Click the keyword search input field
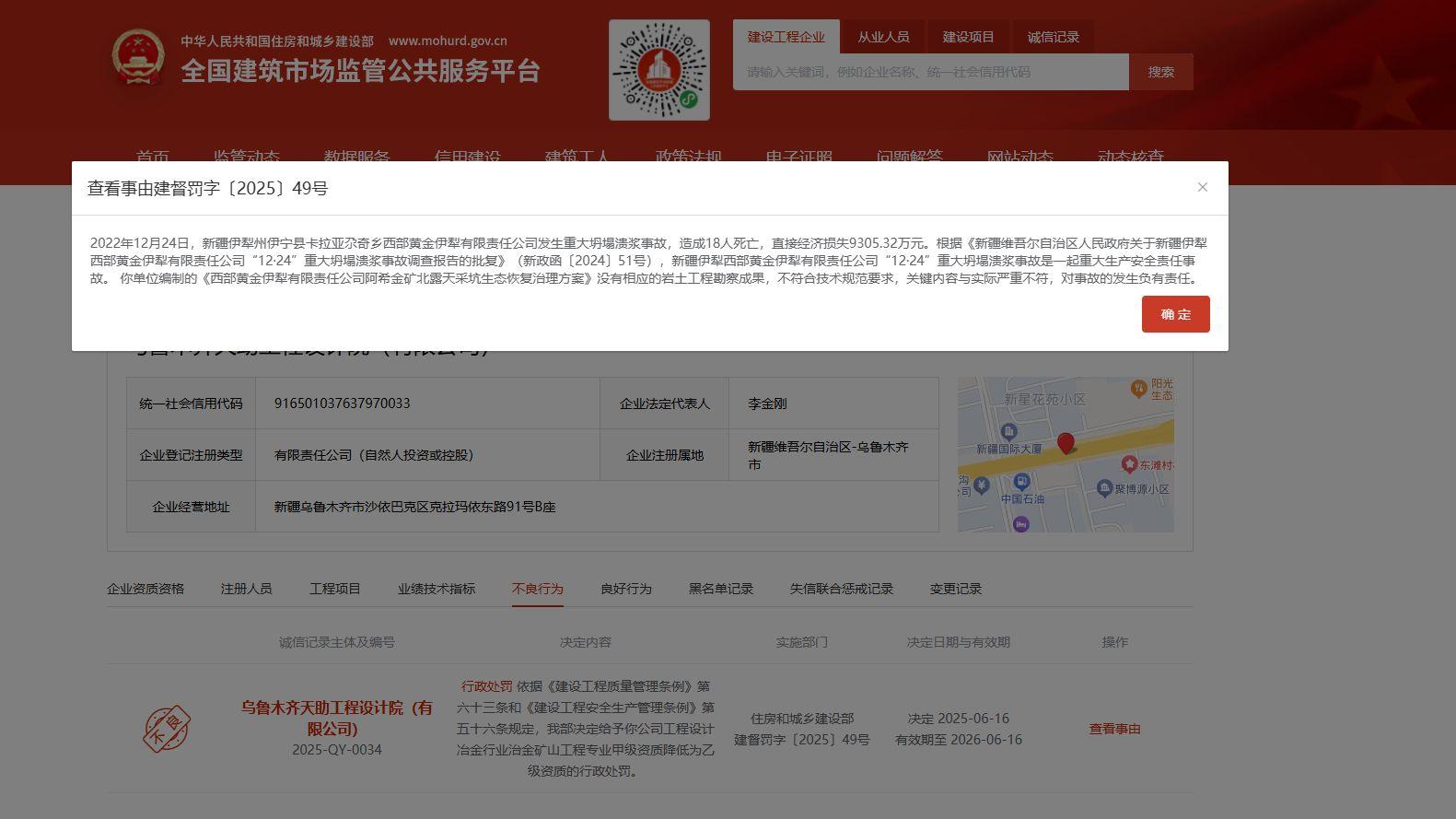This screenshot has width=1456, height=819. coord(930,72)
